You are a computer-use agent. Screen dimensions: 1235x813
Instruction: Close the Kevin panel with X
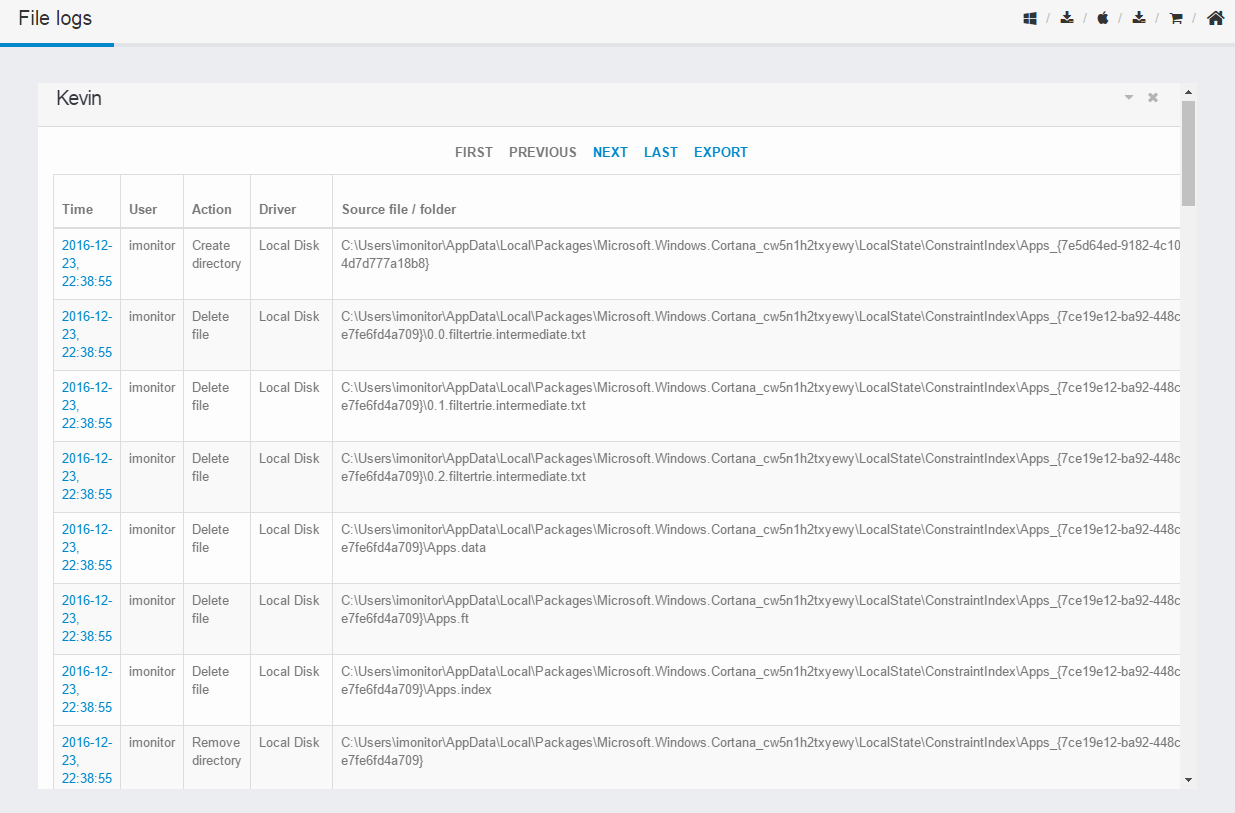pos(1153,97)
